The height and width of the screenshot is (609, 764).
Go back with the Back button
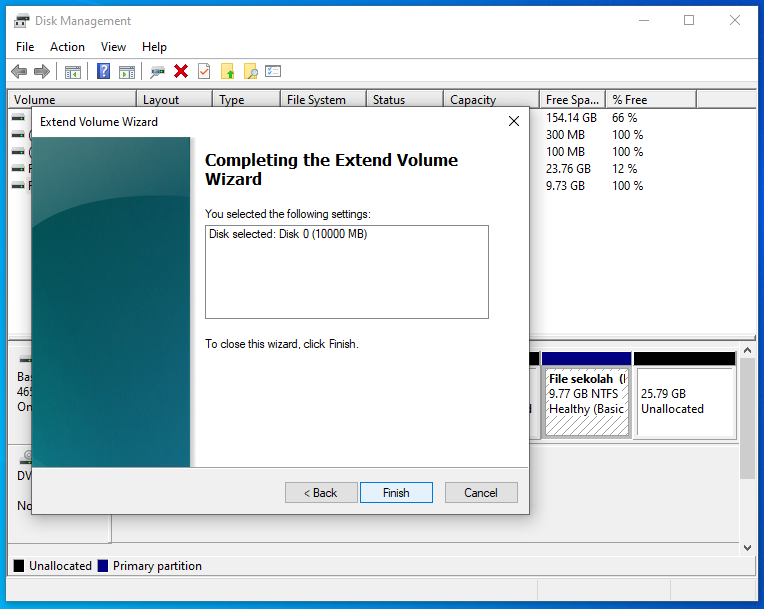click(321, 493)
